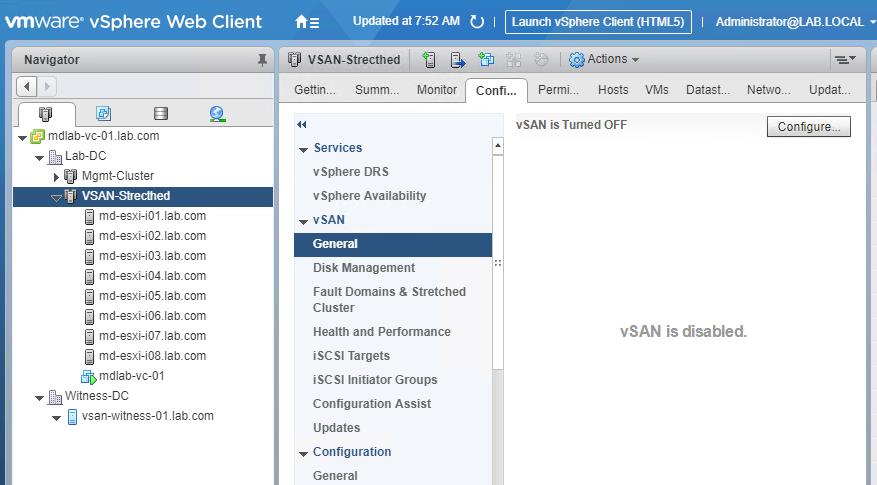Click the greyed resource pool toolbar icon
The height and width of the screenshot is (485, 877).
click(x=513, y=59)
